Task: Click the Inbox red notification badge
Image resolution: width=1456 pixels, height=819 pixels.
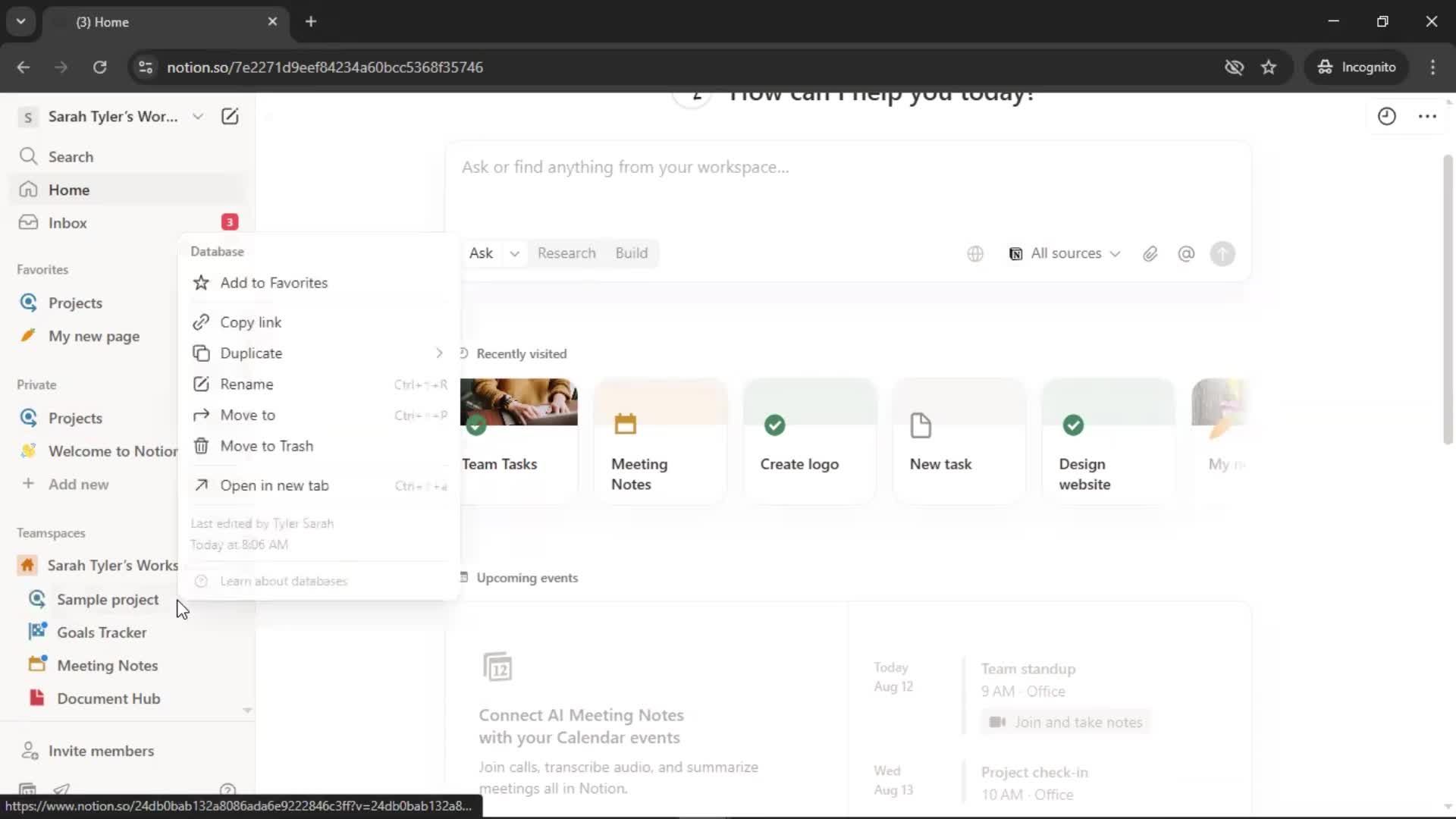Action: point(229,222)
